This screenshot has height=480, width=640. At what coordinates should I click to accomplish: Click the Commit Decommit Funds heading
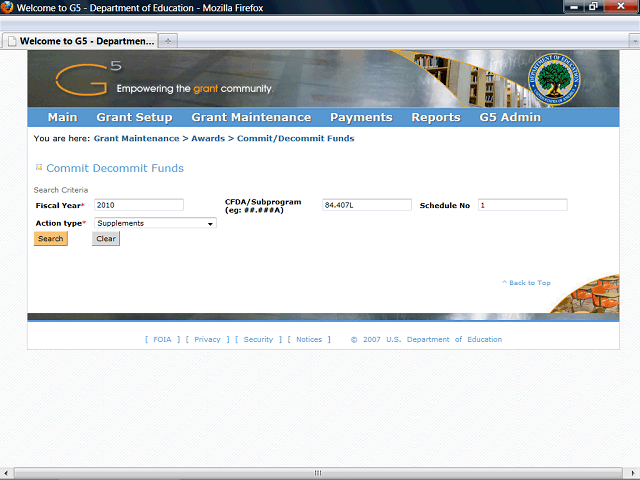click(x=115, y=168)
